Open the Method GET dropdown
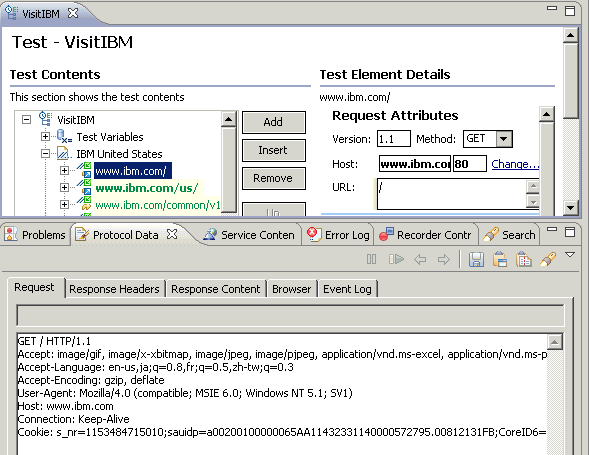The height and width of the screenshot is (455, 589). (x=504, y=139)
